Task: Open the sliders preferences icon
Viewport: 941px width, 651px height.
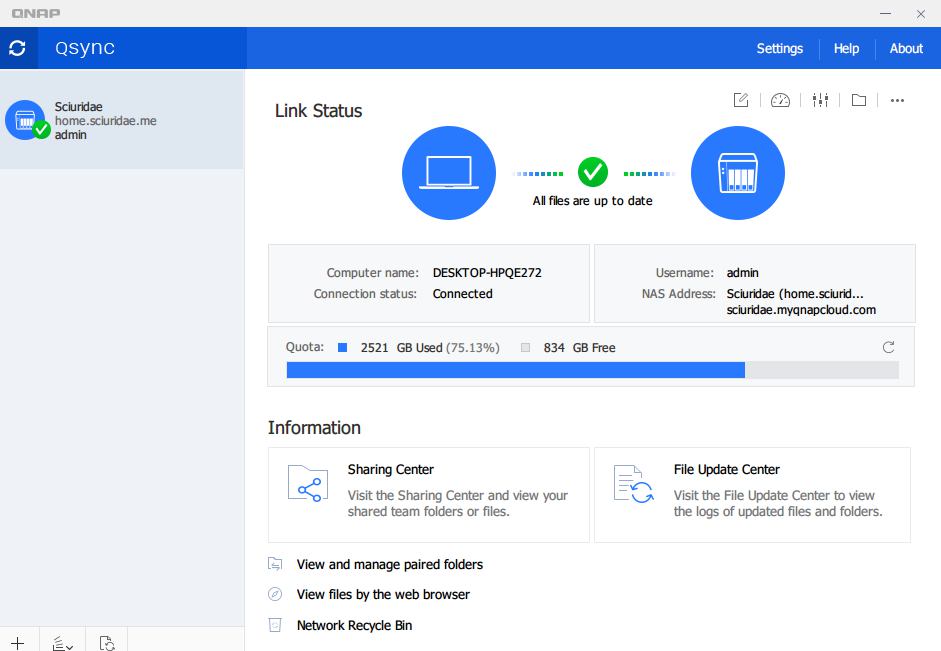Action: coord(820,100)
